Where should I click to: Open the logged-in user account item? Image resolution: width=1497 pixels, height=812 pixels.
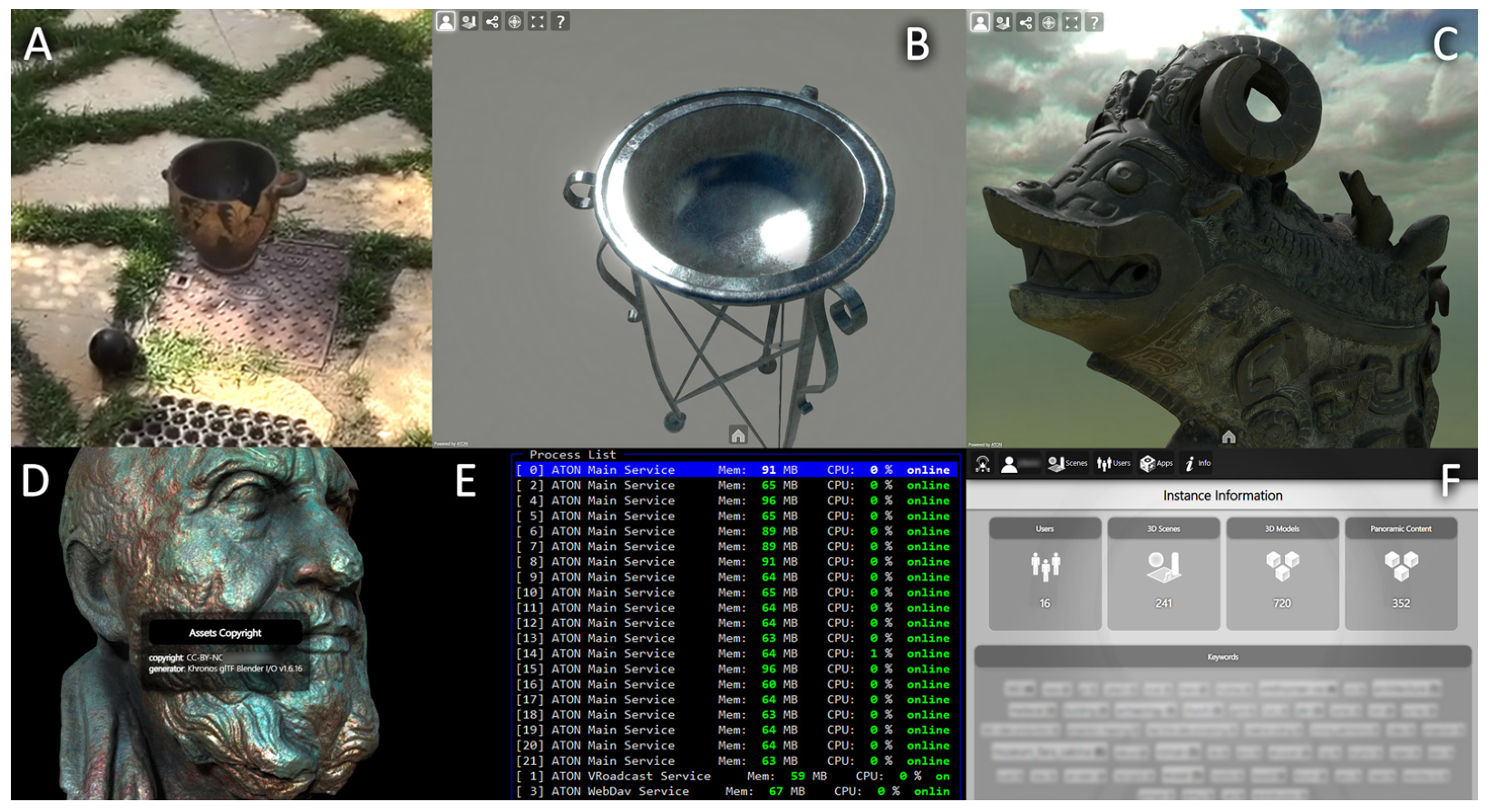click(1019, 464)
